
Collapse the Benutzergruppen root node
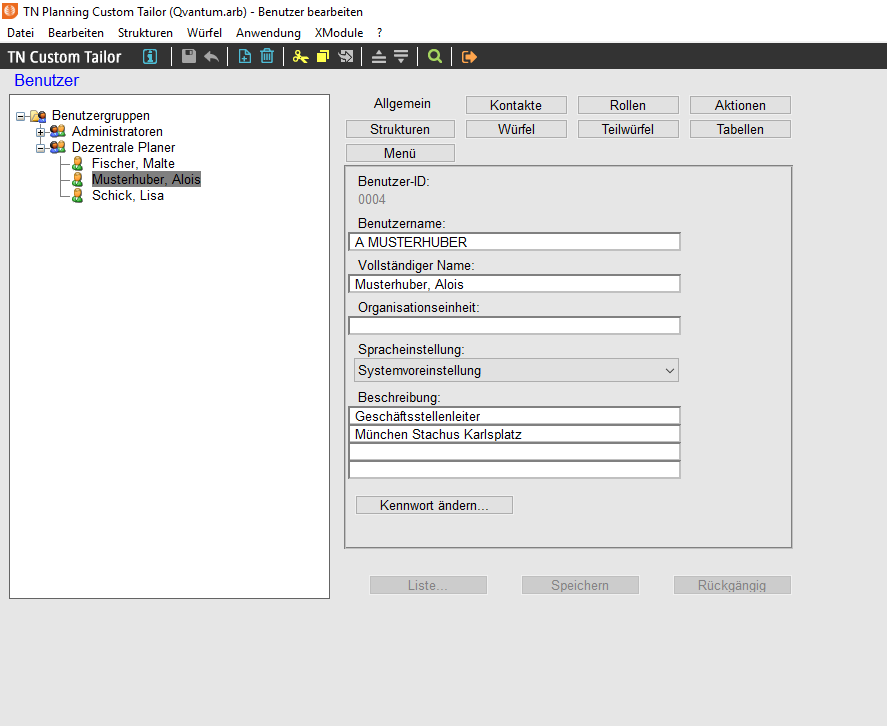[x=21, y=116]
